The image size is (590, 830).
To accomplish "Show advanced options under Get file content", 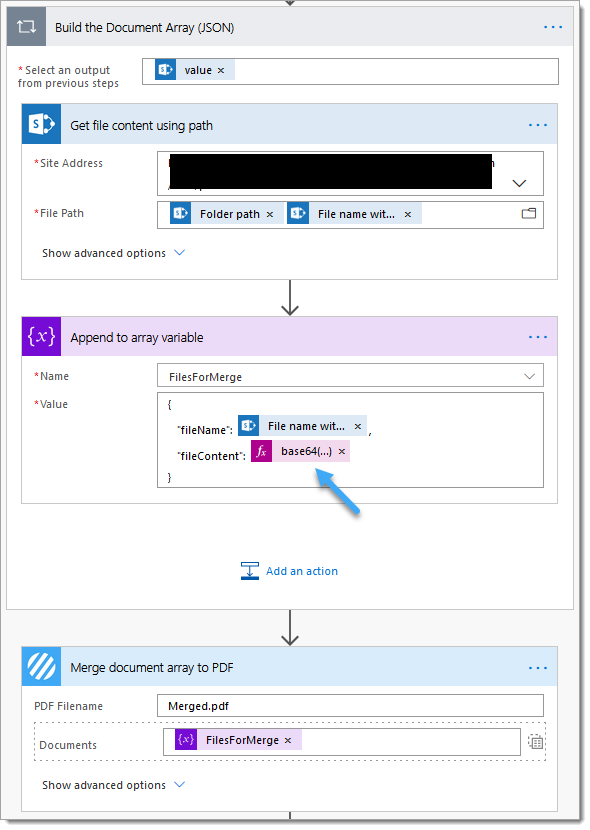I will coord(113,253).
